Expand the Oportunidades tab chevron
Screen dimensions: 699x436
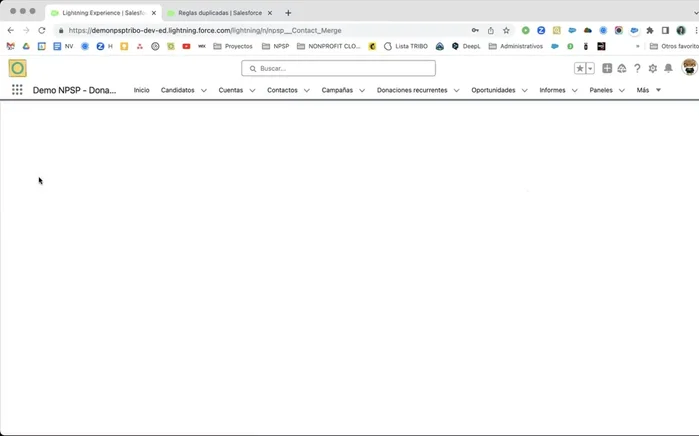[x=525, y=90]
